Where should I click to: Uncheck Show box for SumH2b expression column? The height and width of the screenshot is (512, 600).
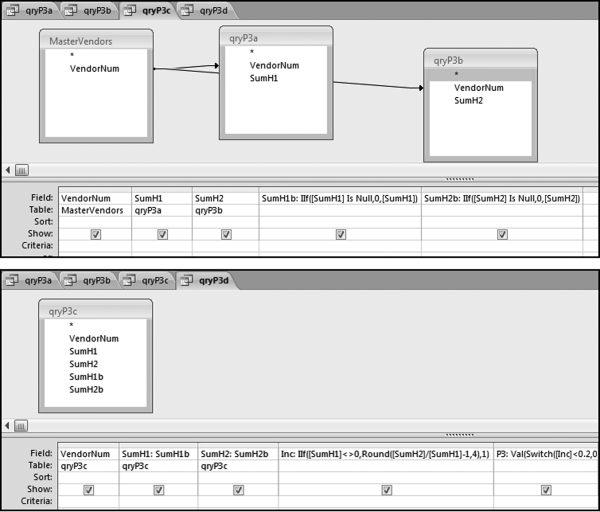[502, 234]
